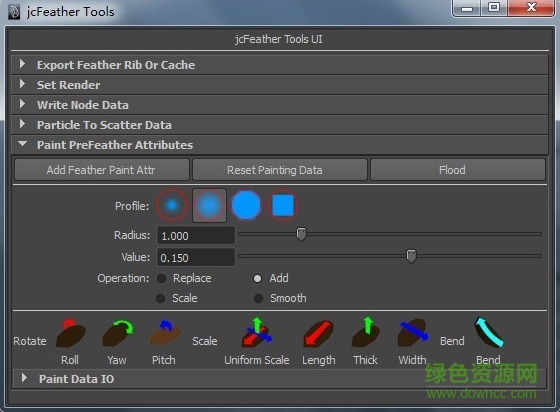Maximize the jcFeather Tools window
The height and width of the screenshot is (412, 560).
[494, 8]
